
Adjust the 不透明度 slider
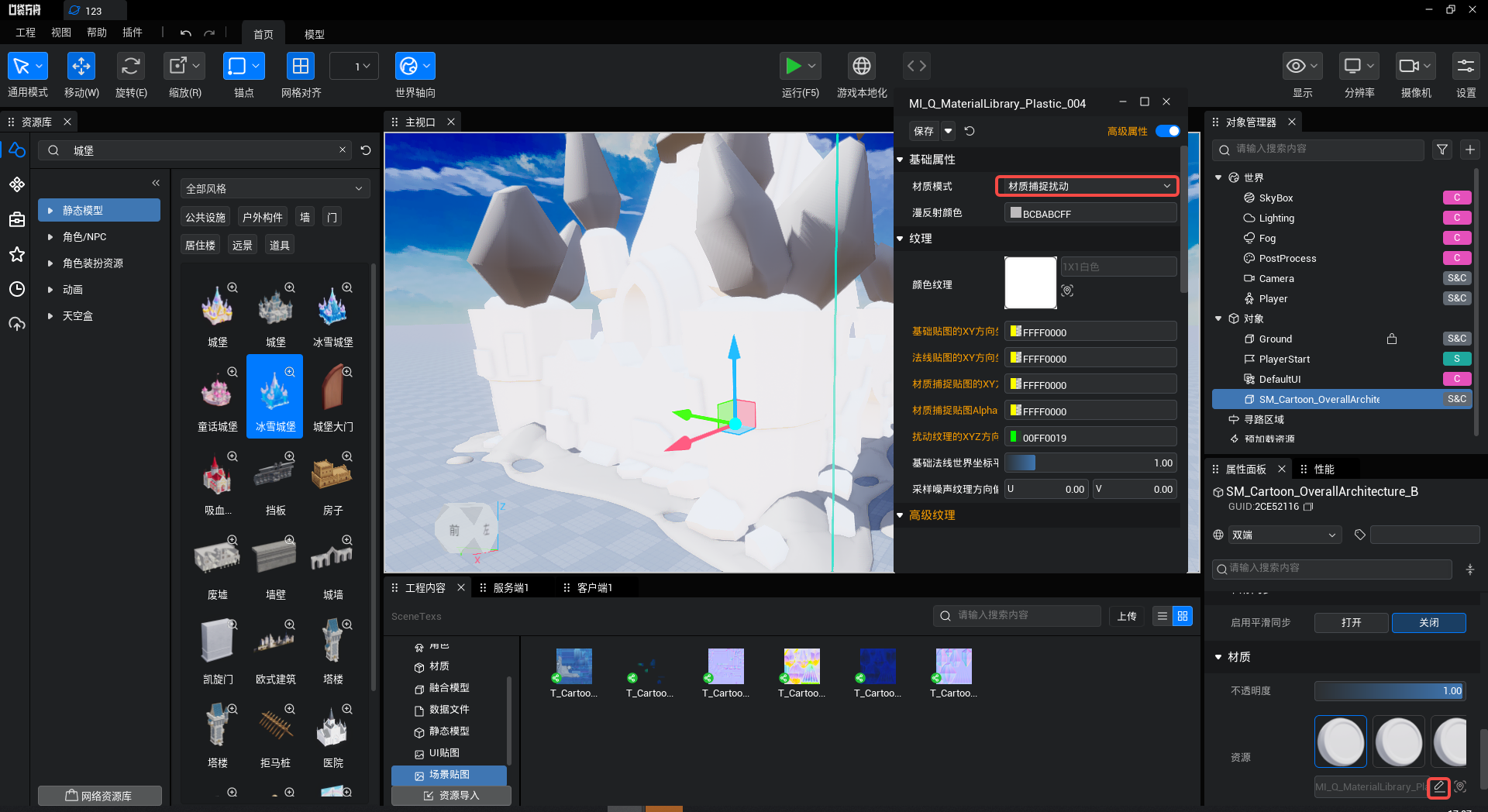click(x=1390, y=691)
